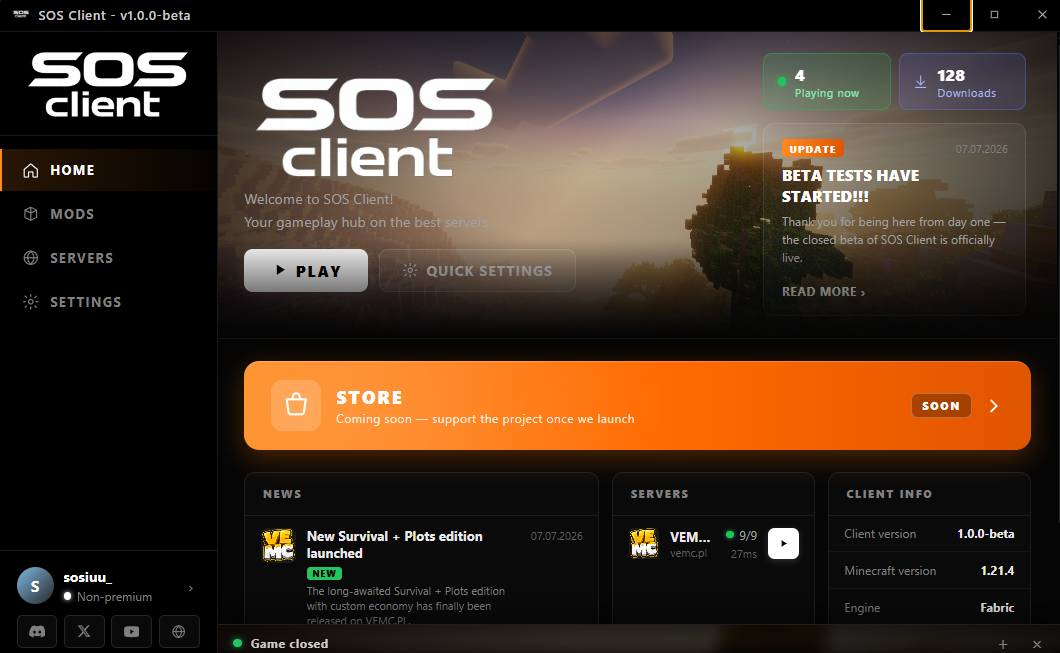Viewport: 1060px width, 653px height.
Task: Open the X (Twitter) social icon
Action: tap(84, 631)
